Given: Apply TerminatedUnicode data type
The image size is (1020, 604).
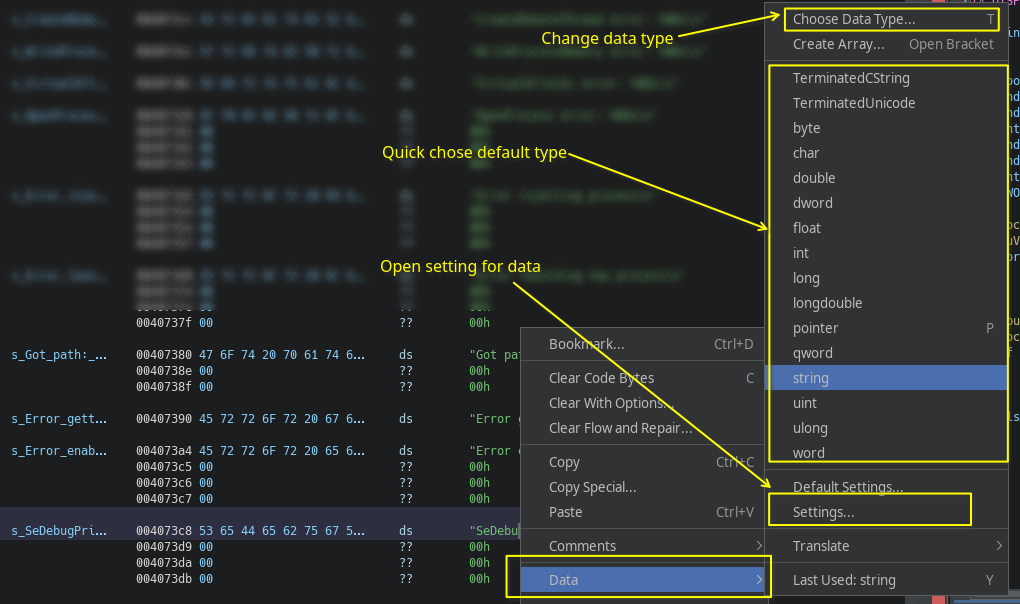Looking at the screenshot, I should click(x=885, y=103).
